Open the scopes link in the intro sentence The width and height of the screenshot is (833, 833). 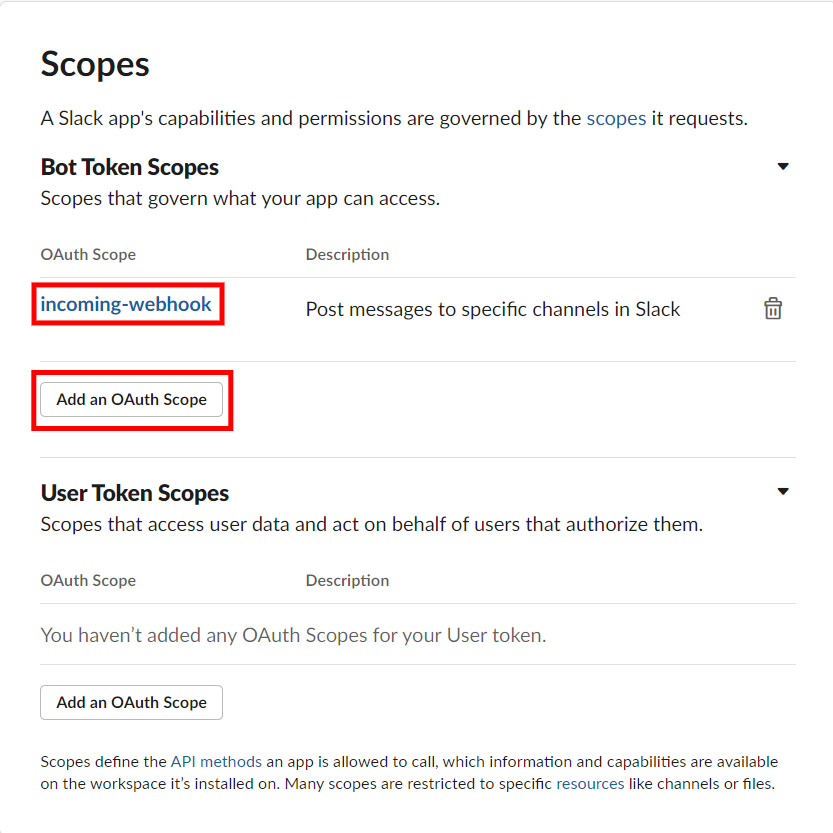coord(616,118)
